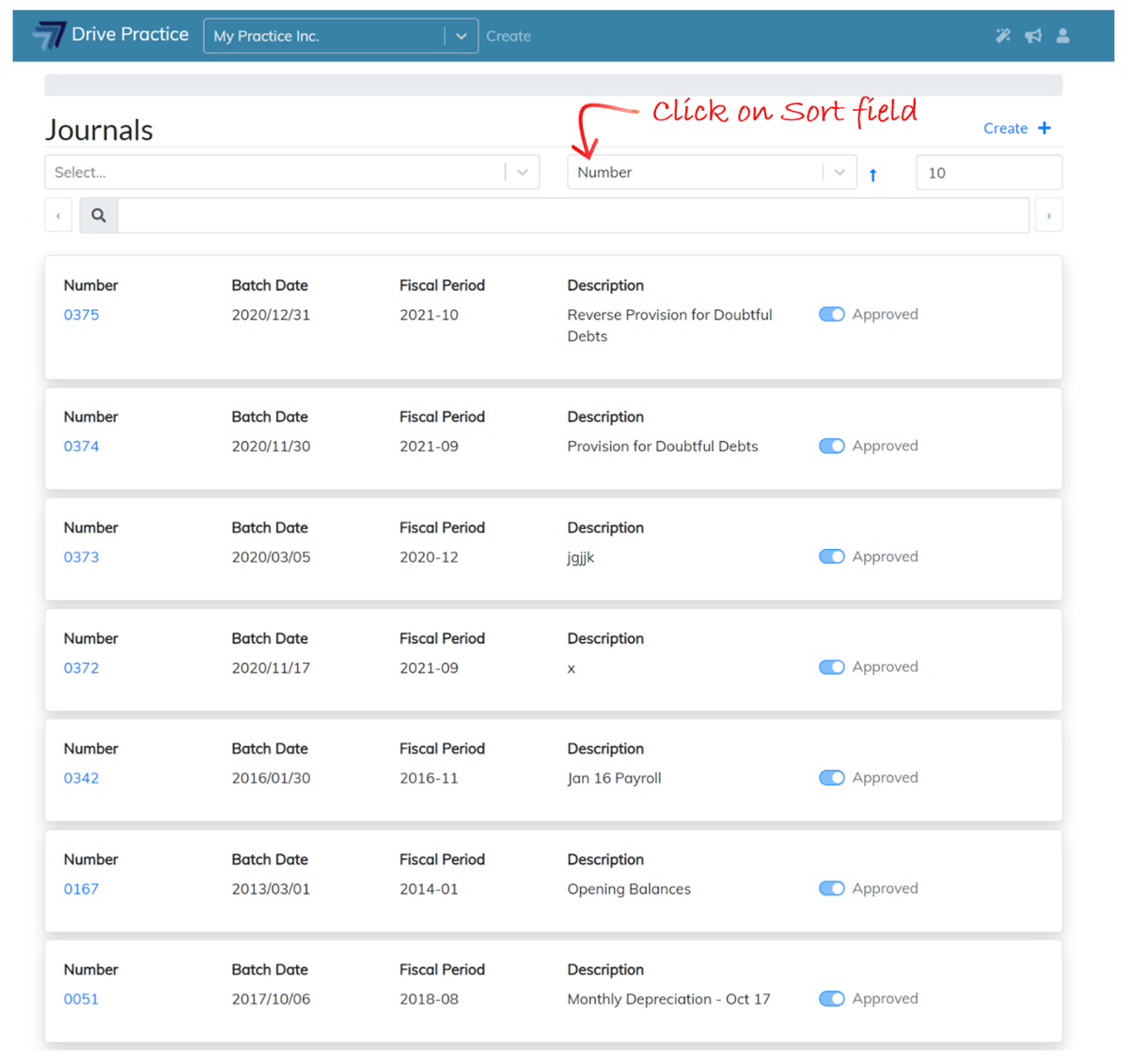Expand the practice selector chevron

[461, 36]
